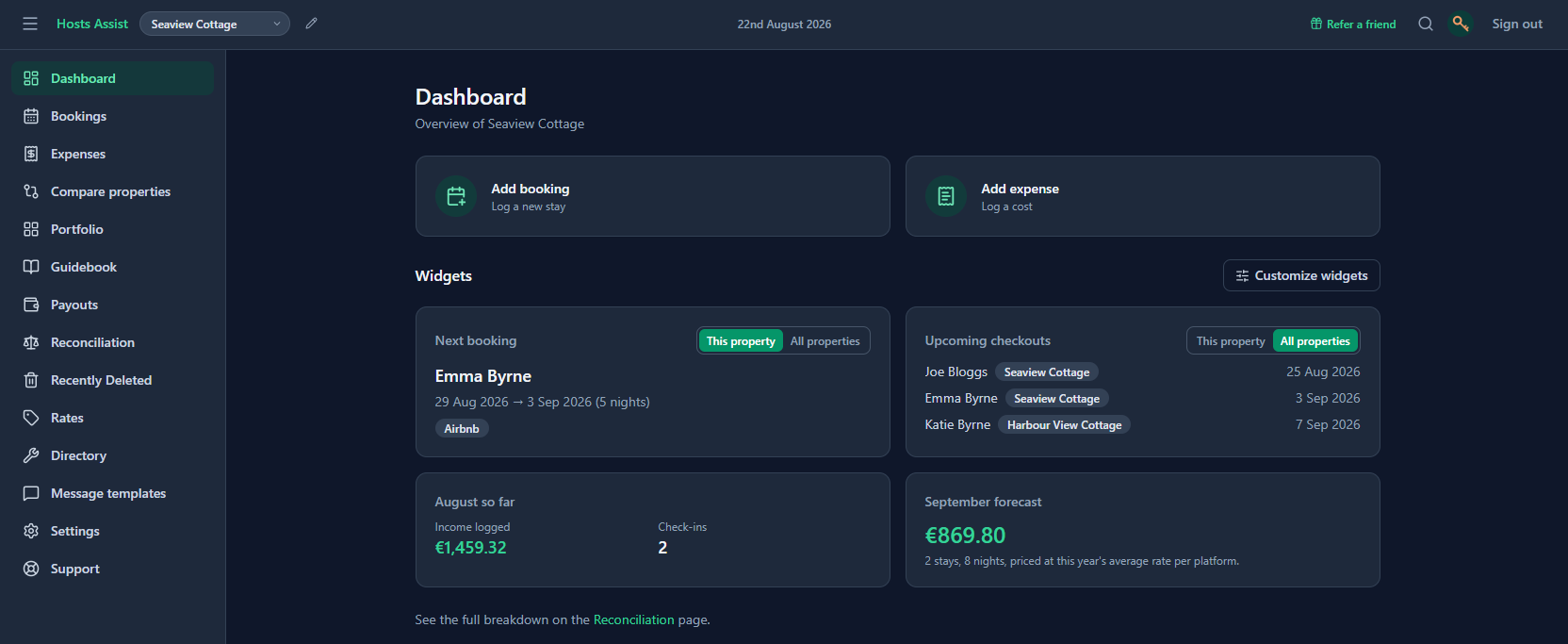The height and width of the screenshot is (644, 1568).
Task: Click Emma Byrne name in Next booking
Action: pos(483,376)
